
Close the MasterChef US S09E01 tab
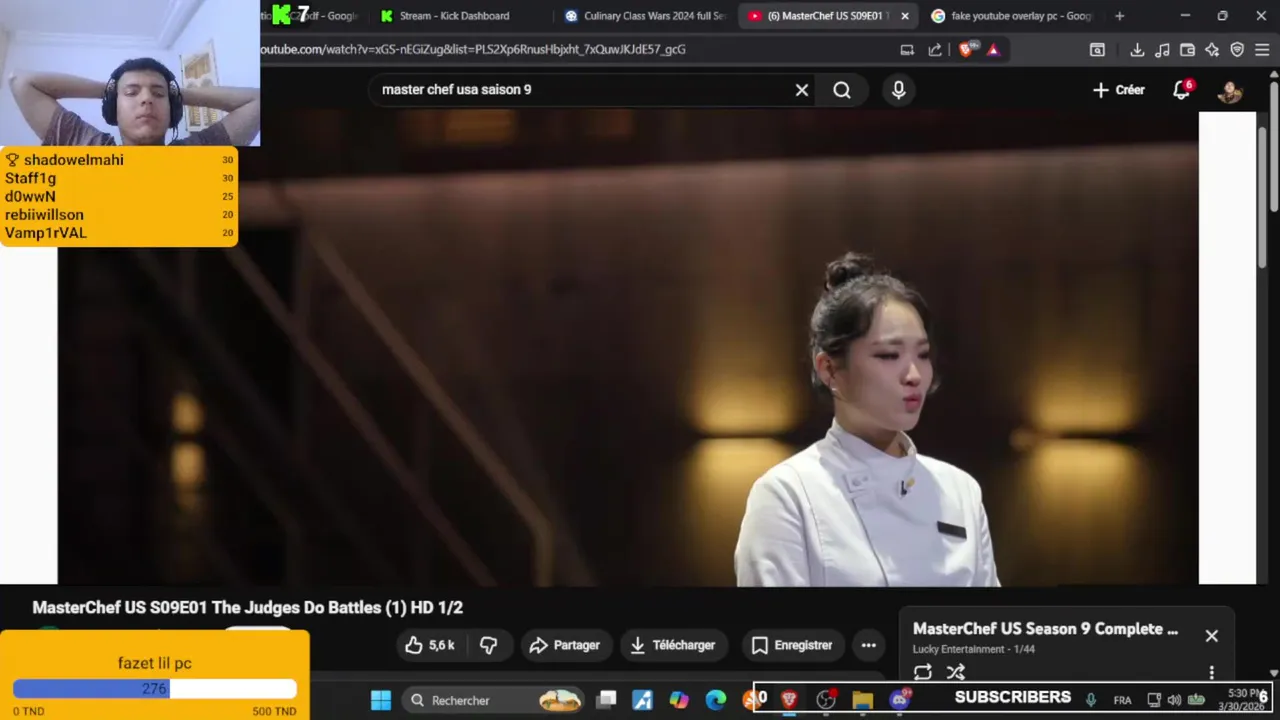[x=905, y=16]
